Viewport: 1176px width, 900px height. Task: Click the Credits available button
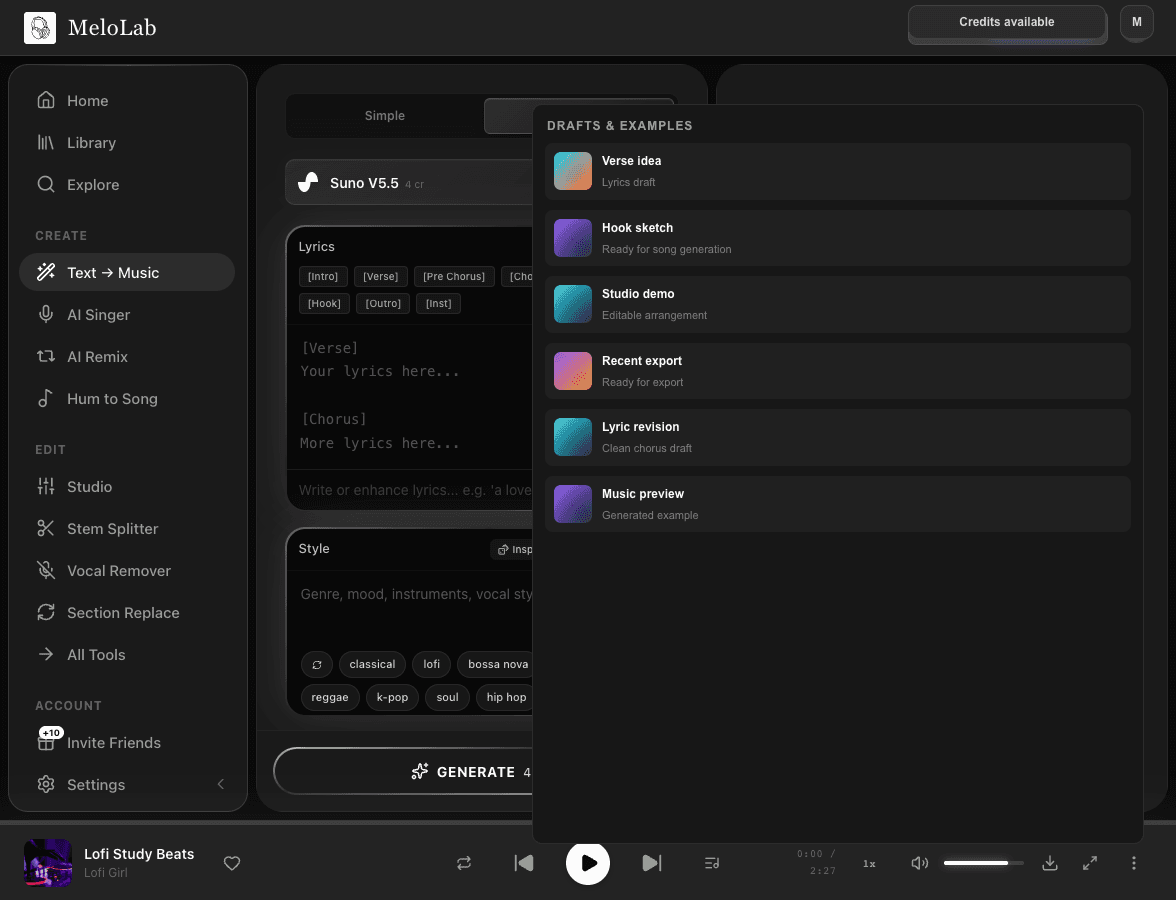pyautogui.click(x=1007, y=22)
